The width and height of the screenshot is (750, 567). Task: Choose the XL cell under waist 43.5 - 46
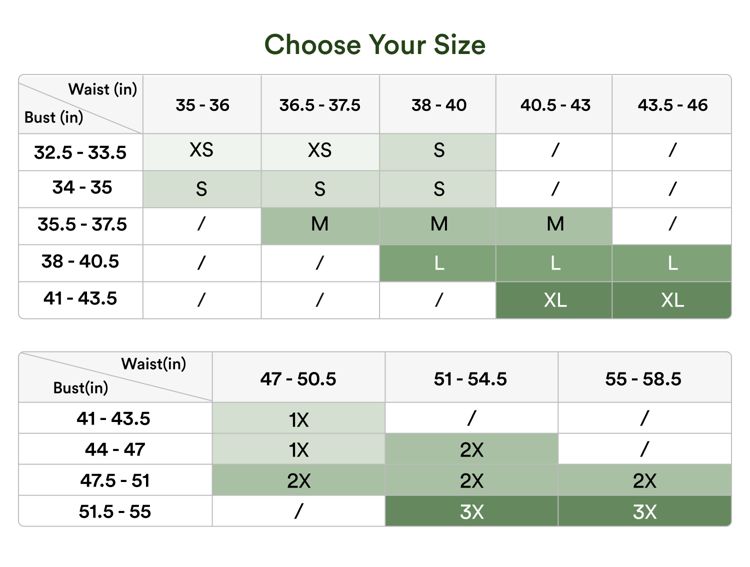point(672,300)
